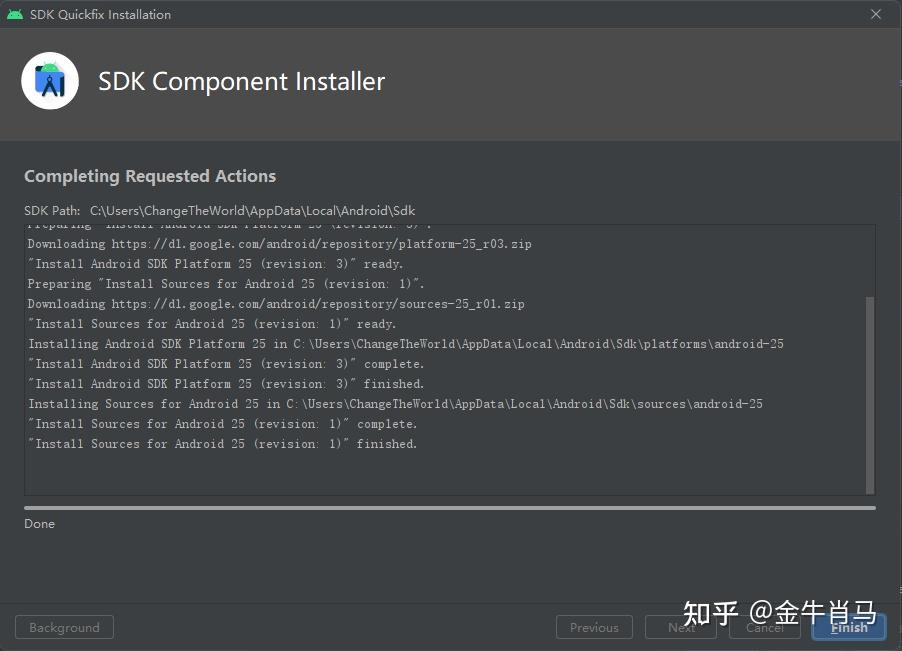Image resolution: width=902 pixels, height=651 pixels.
Task: Click the Cancel button
Action: point(765,627)
